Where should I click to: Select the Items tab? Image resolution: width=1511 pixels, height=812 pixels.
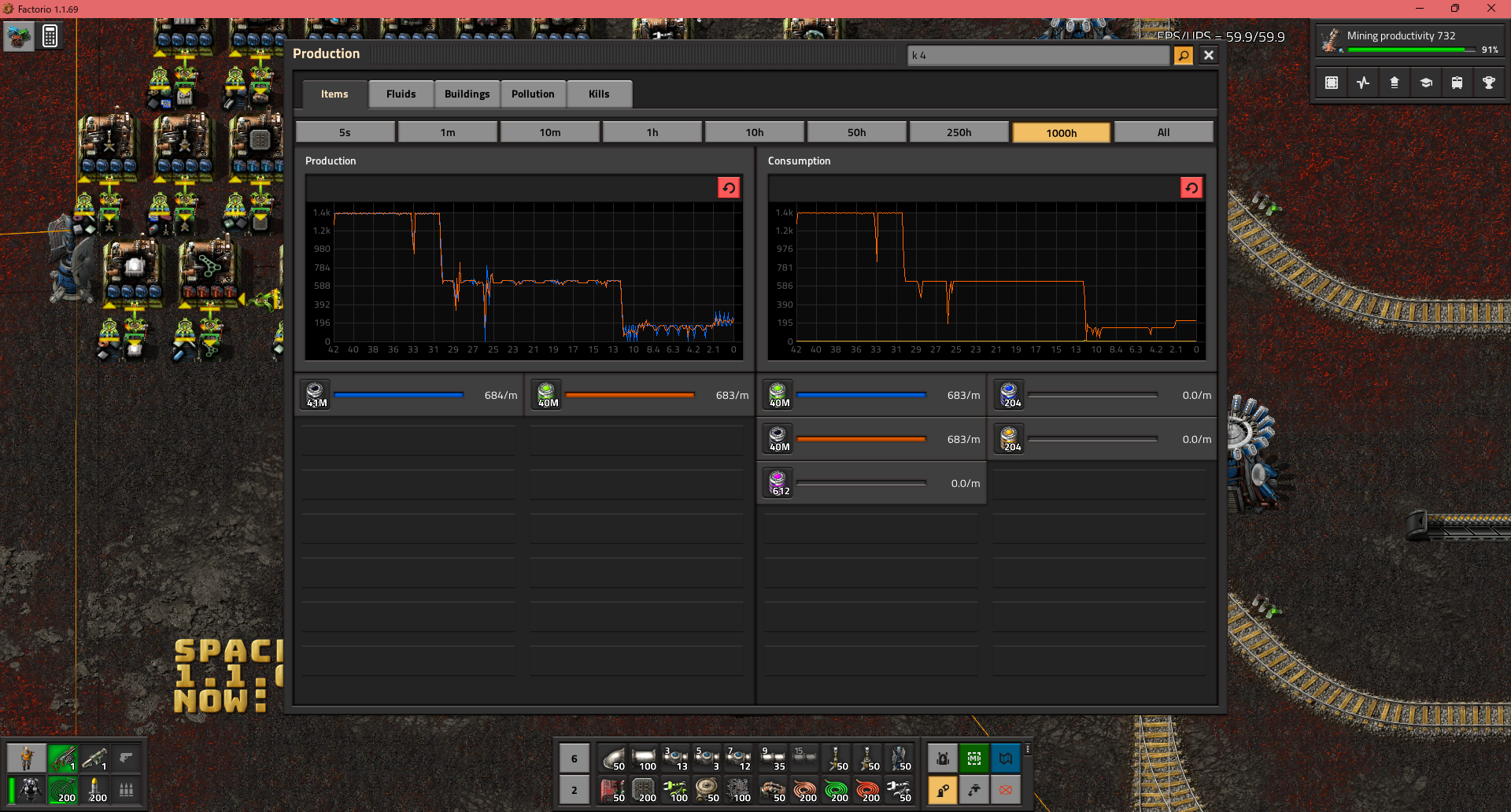point(334,94)
